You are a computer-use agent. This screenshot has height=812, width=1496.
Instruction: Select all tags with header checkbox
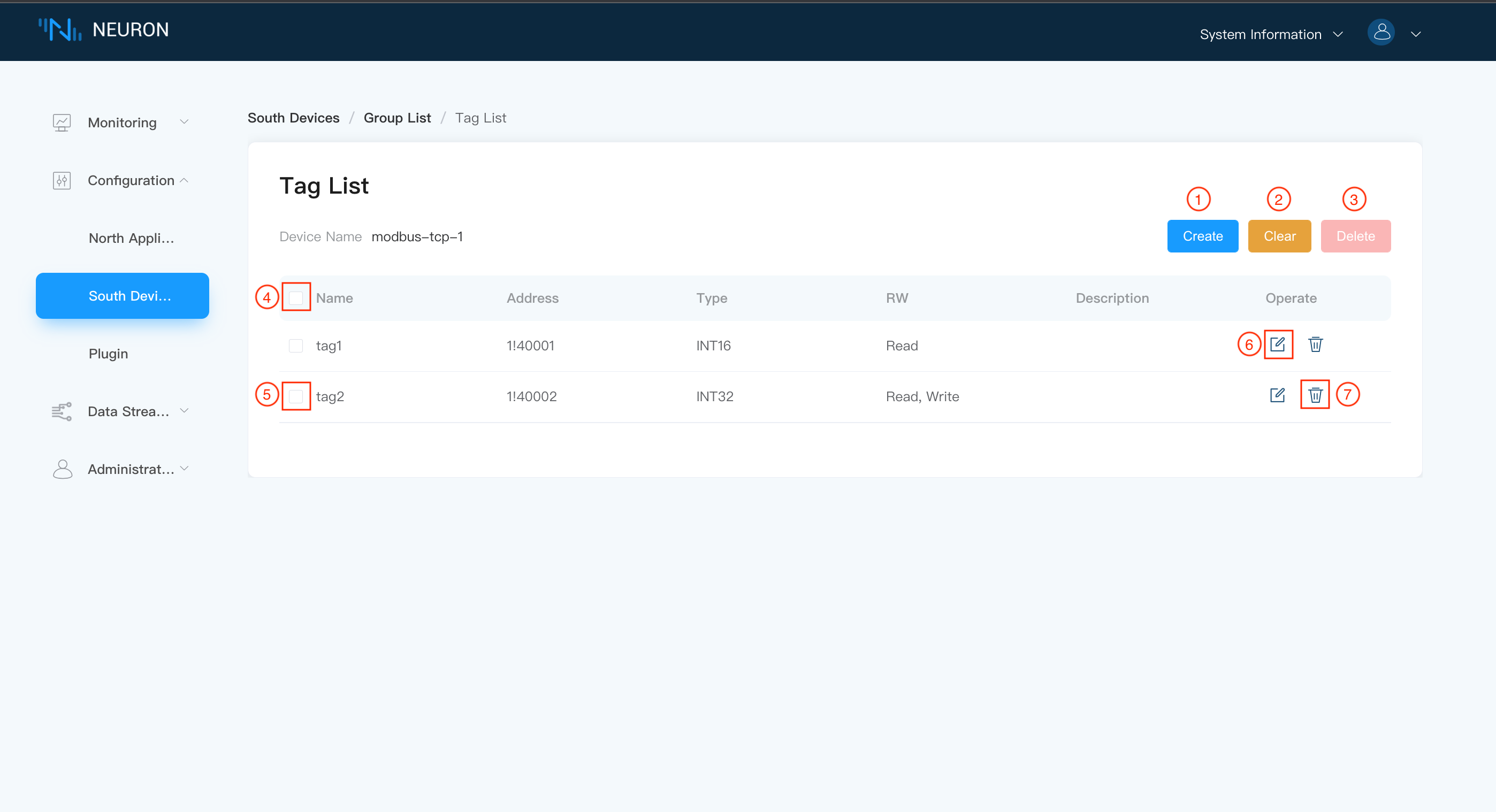point(296,297)
